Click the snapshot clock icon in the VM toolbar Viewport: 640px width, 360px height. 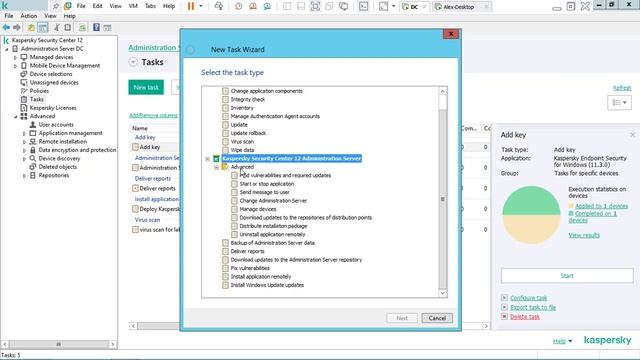238,7
